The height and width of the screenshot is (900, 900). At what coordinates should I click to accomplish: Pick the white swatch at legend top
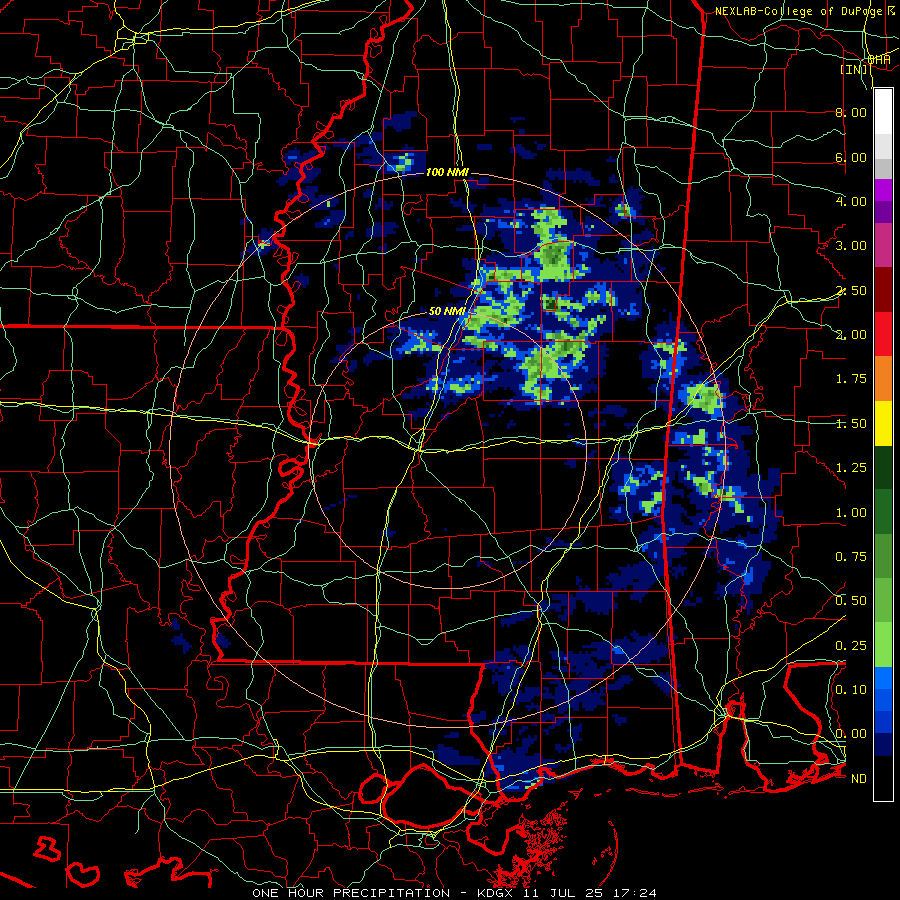[x=883, y=112]
